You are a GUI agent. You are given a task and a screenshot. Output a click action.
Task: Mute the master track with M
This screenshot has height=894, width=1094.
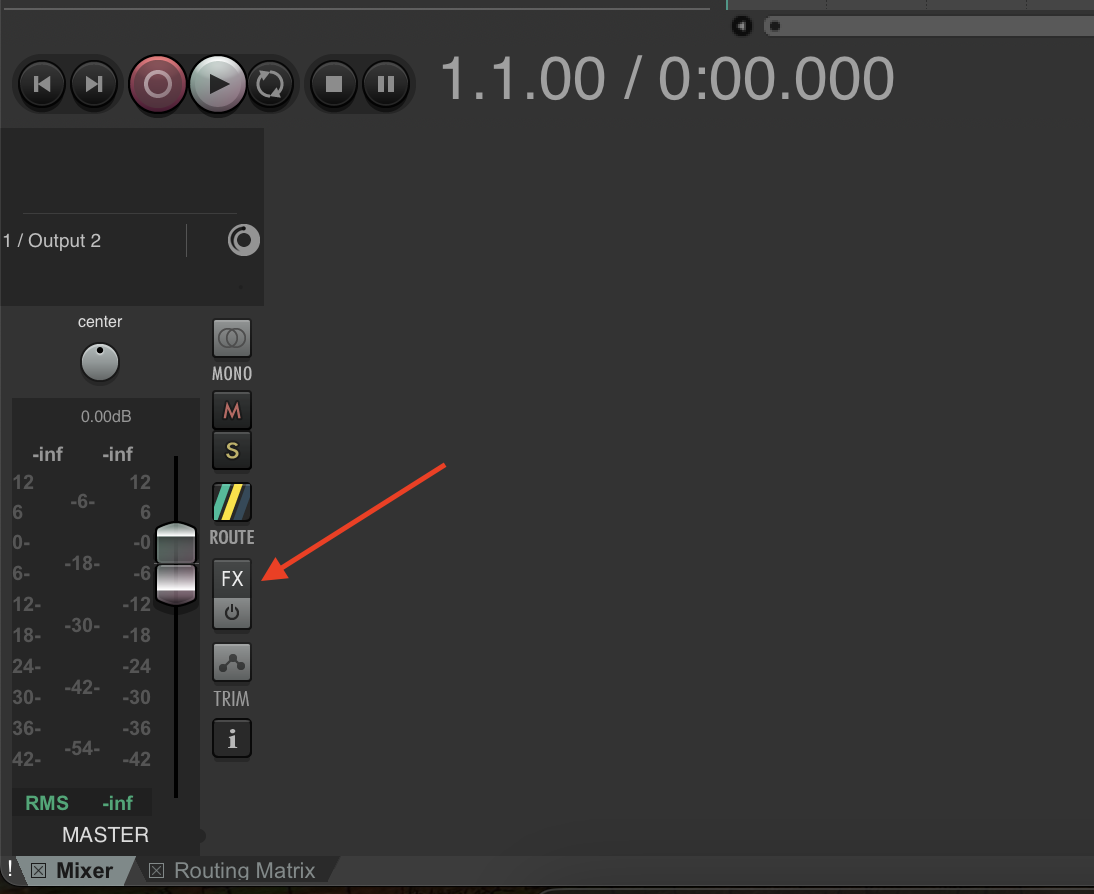tap(232, 410)
